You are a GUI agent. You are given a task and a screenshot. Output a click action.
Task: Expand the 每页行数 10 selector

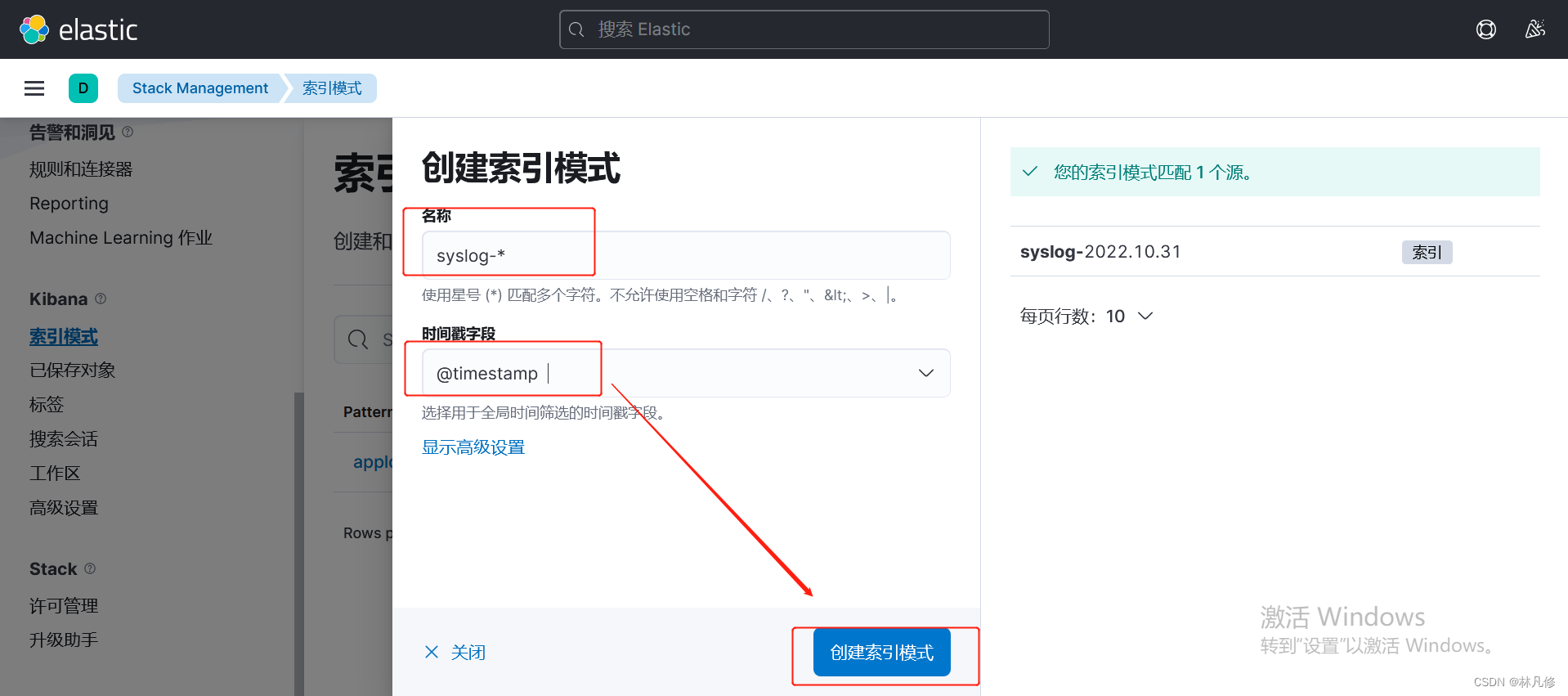click(x=1086, y=317)
